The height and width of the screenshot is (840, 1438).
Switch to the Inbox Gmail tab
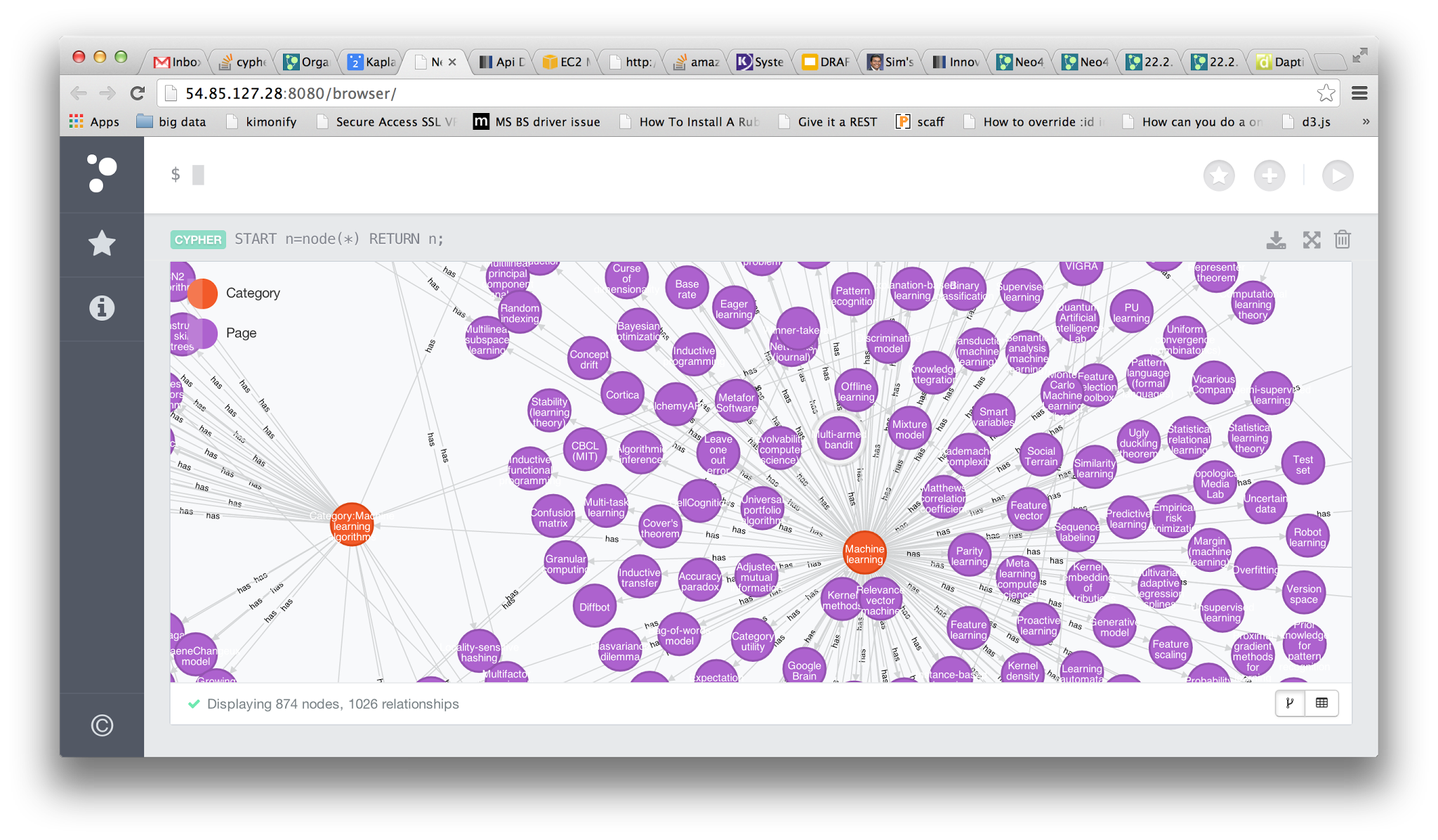(177, 62)
